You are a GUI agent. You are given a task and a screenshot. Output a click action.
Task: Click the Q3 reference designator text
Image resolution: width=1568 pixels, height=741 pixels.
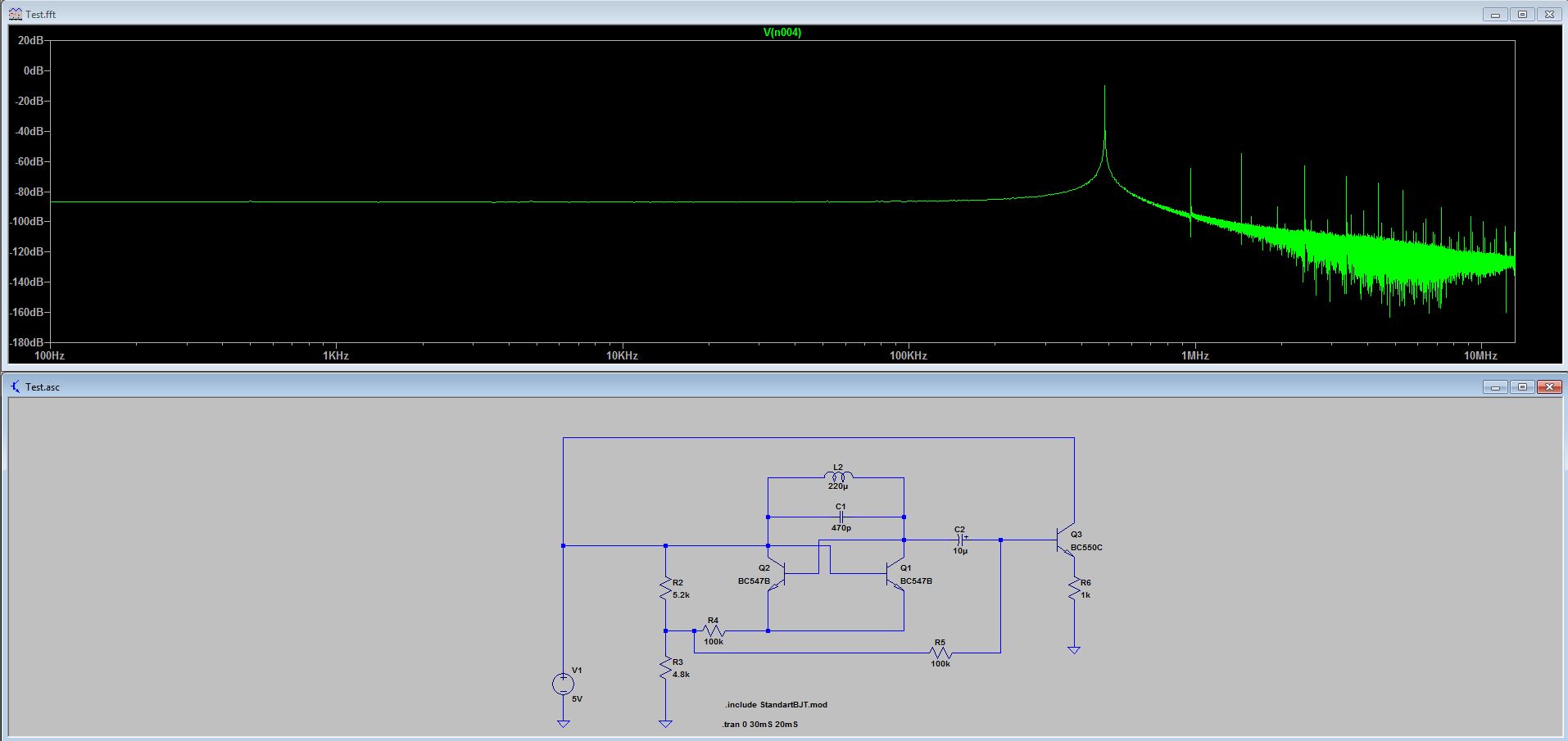click(x=1076, y=534)
